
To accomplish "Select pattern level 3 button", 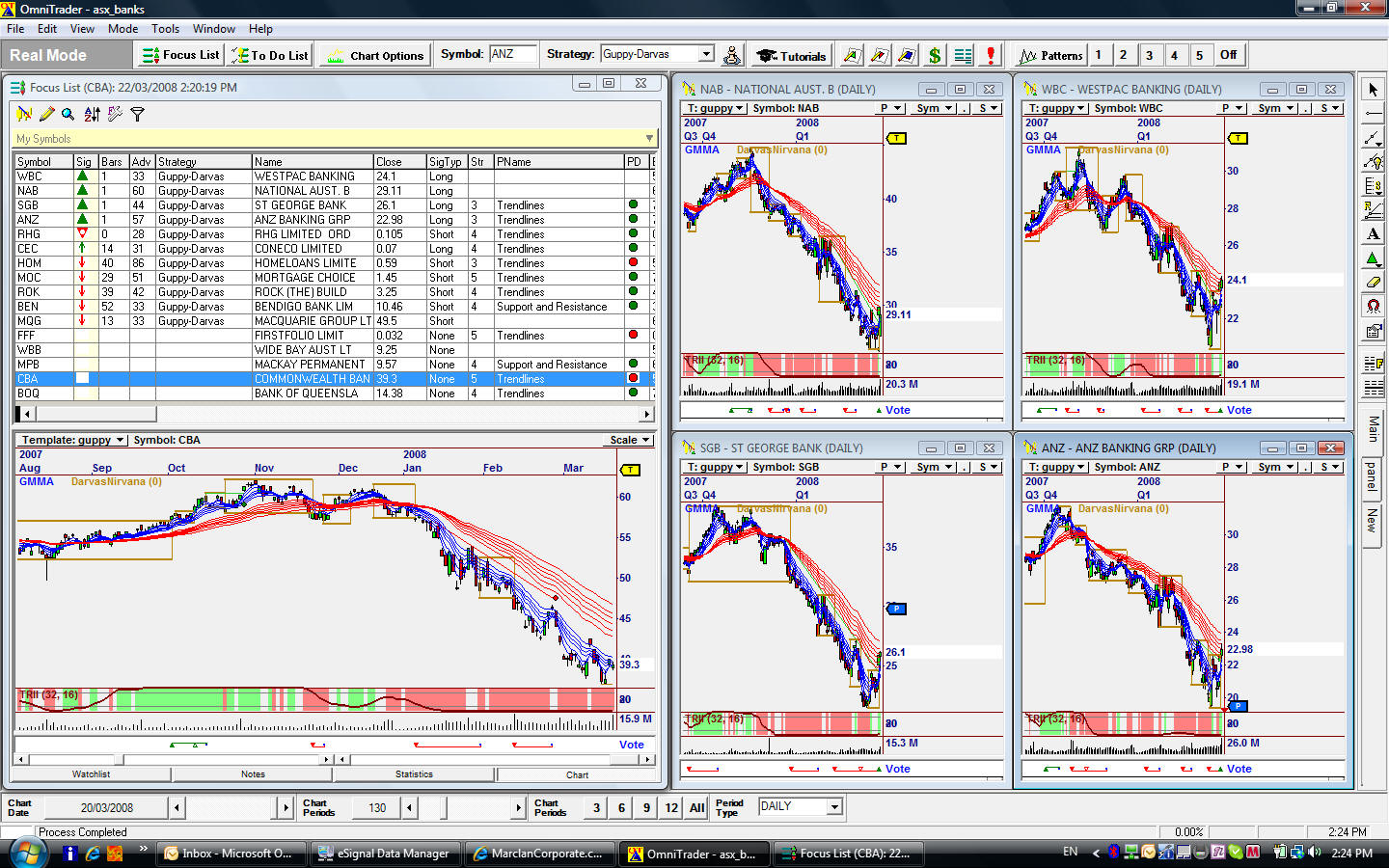I will [x=1149, y=55].
